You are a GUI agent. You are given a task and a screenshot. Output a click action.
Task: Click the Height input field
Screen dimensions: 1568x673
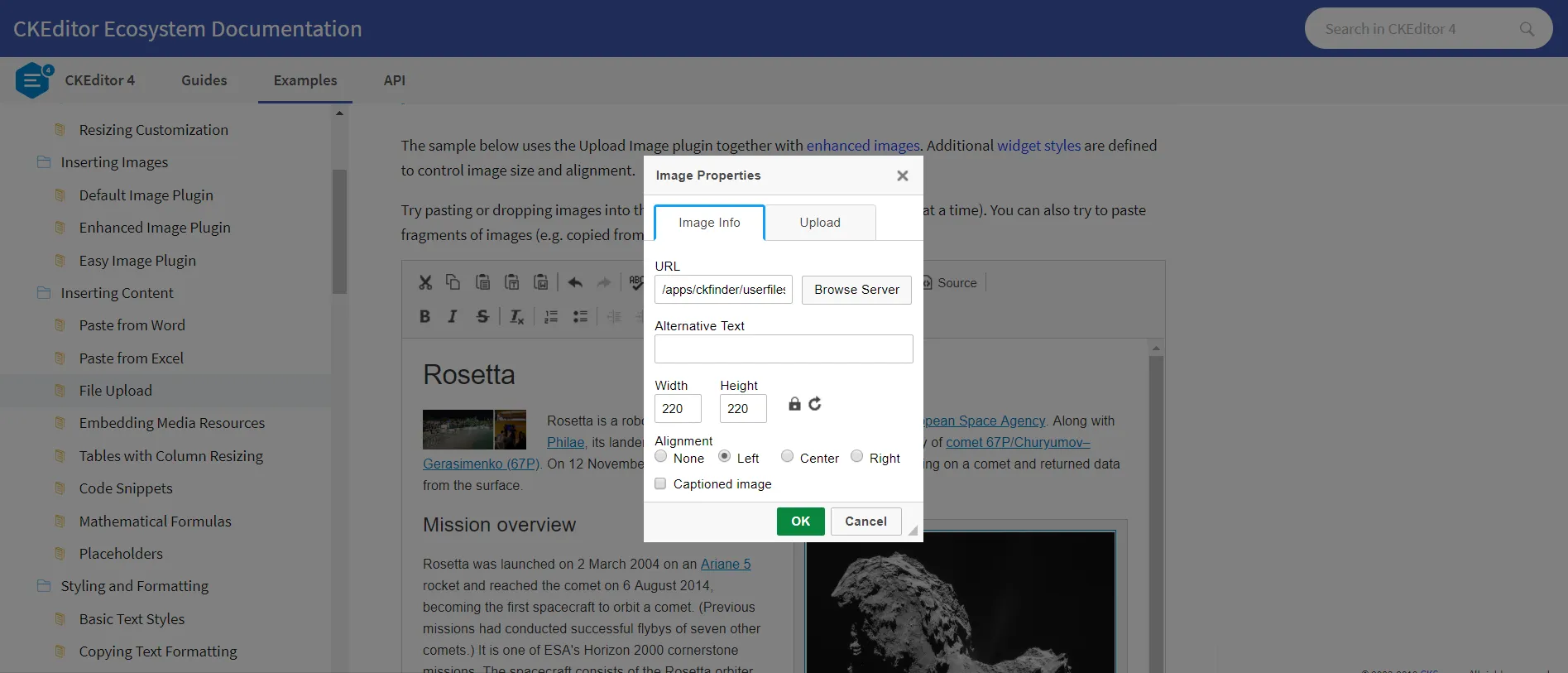(x=743, y=409)
